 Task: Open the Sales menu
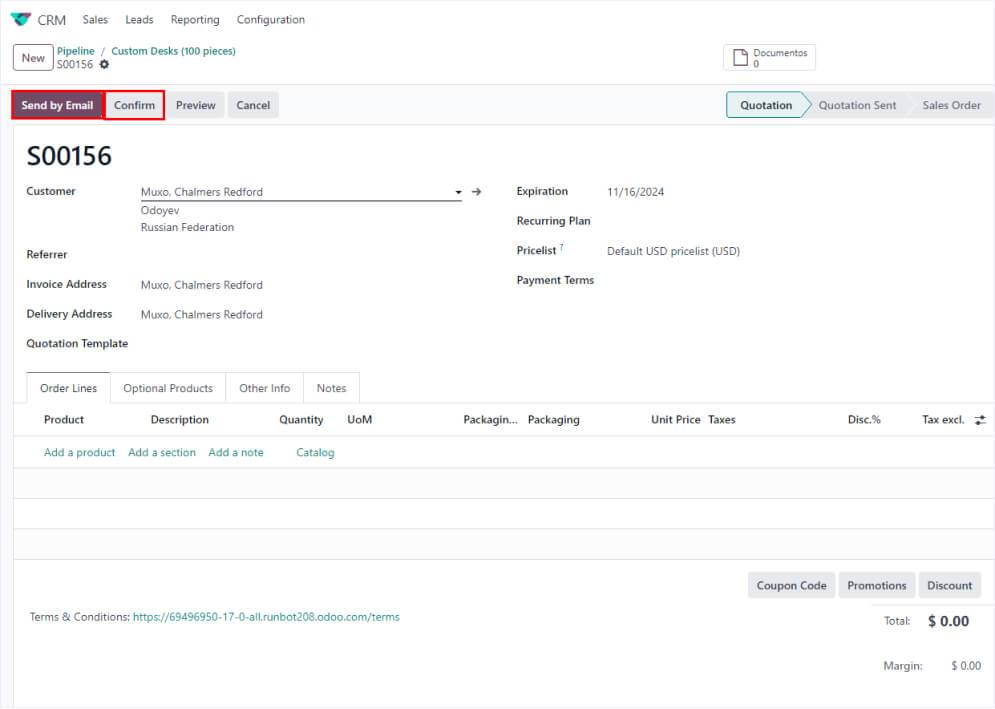click(95, 20)
